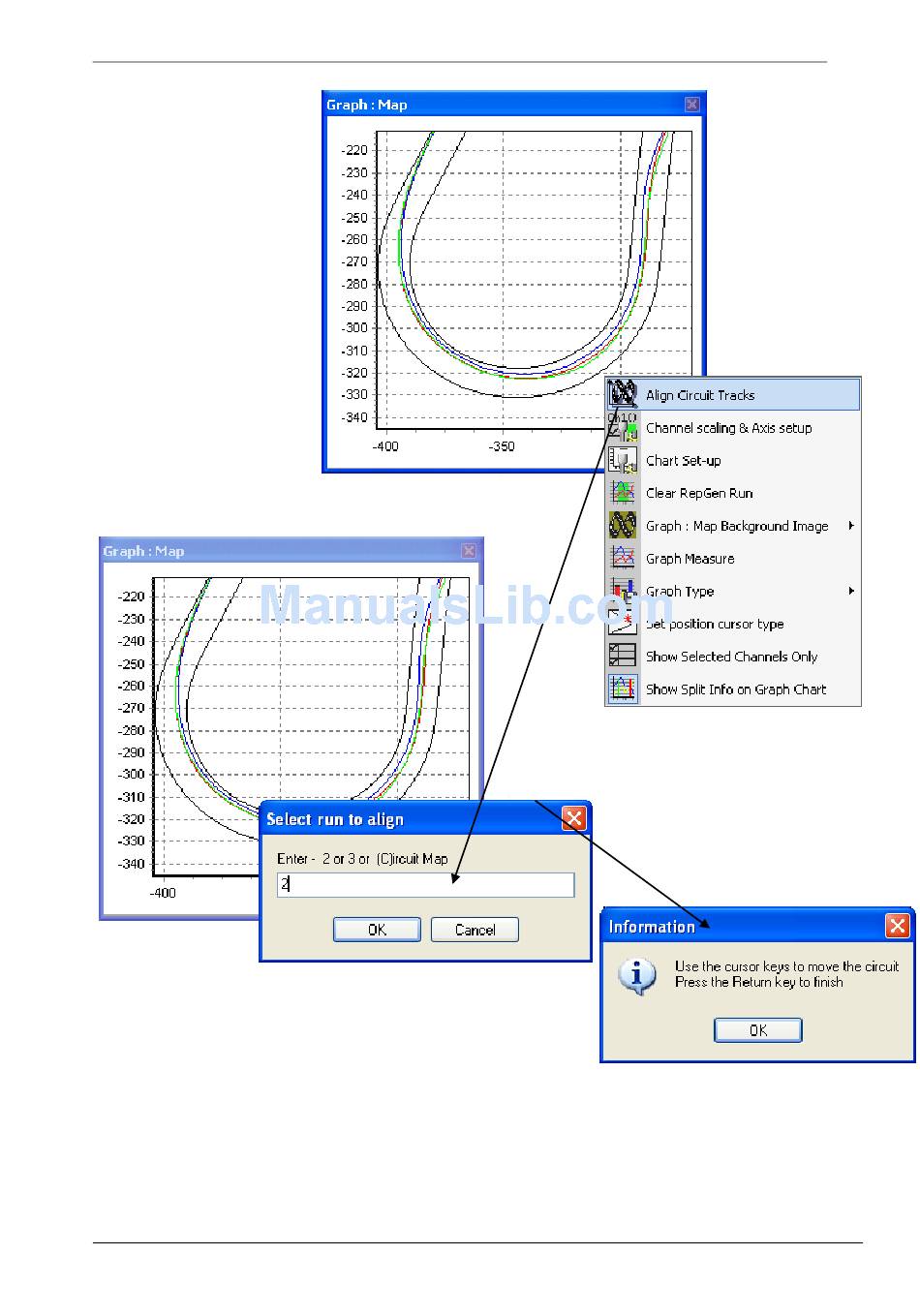The height and width of the screenshot is (1316, 920).
Task: Click the Map Background Image icon
Action: [623, 526]
